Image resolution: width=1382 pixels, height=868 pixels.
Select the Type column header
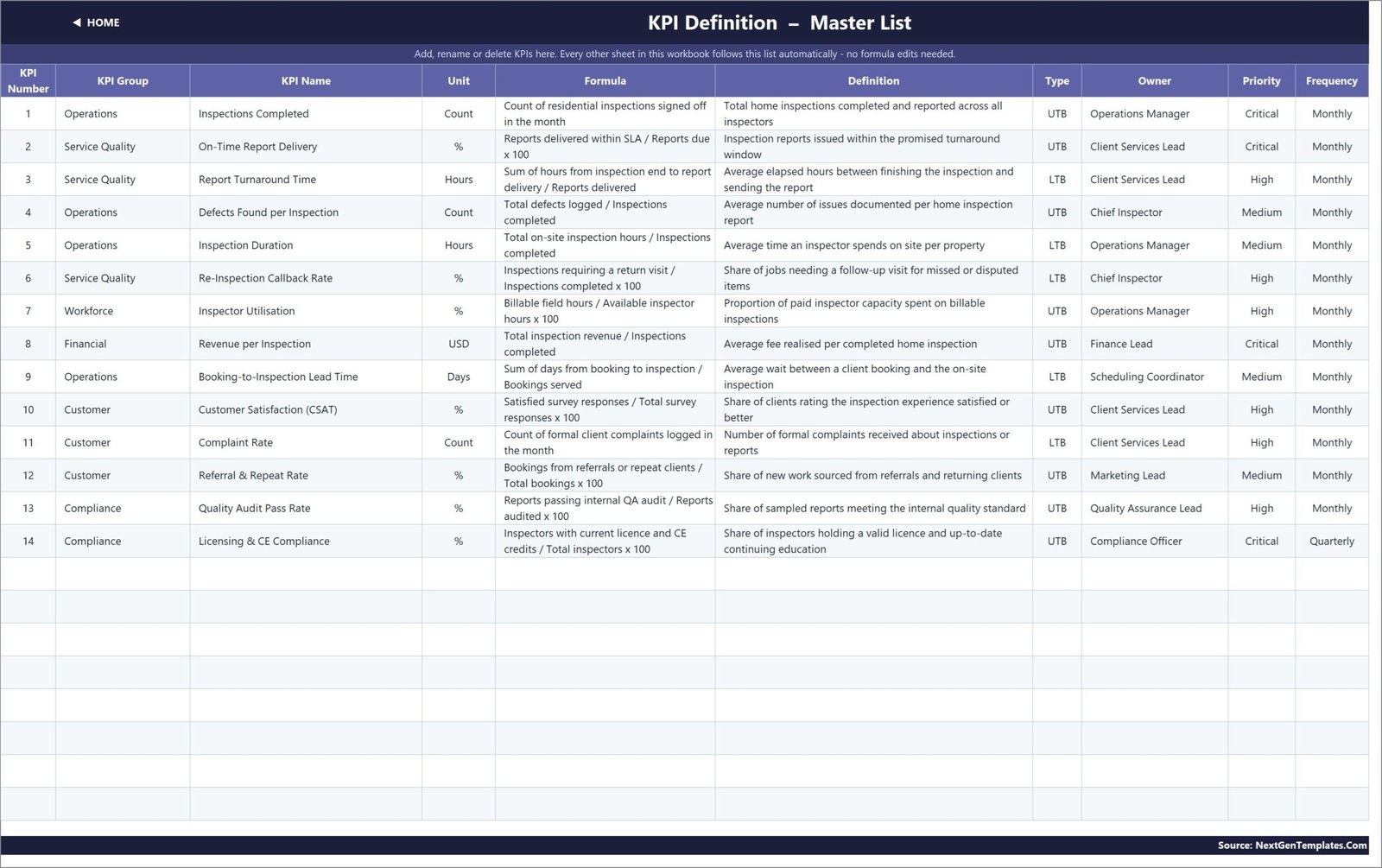1057,80
